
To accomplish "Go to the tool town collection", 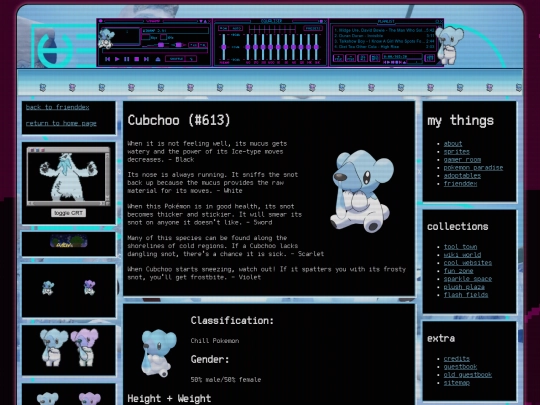I will 460,247.
